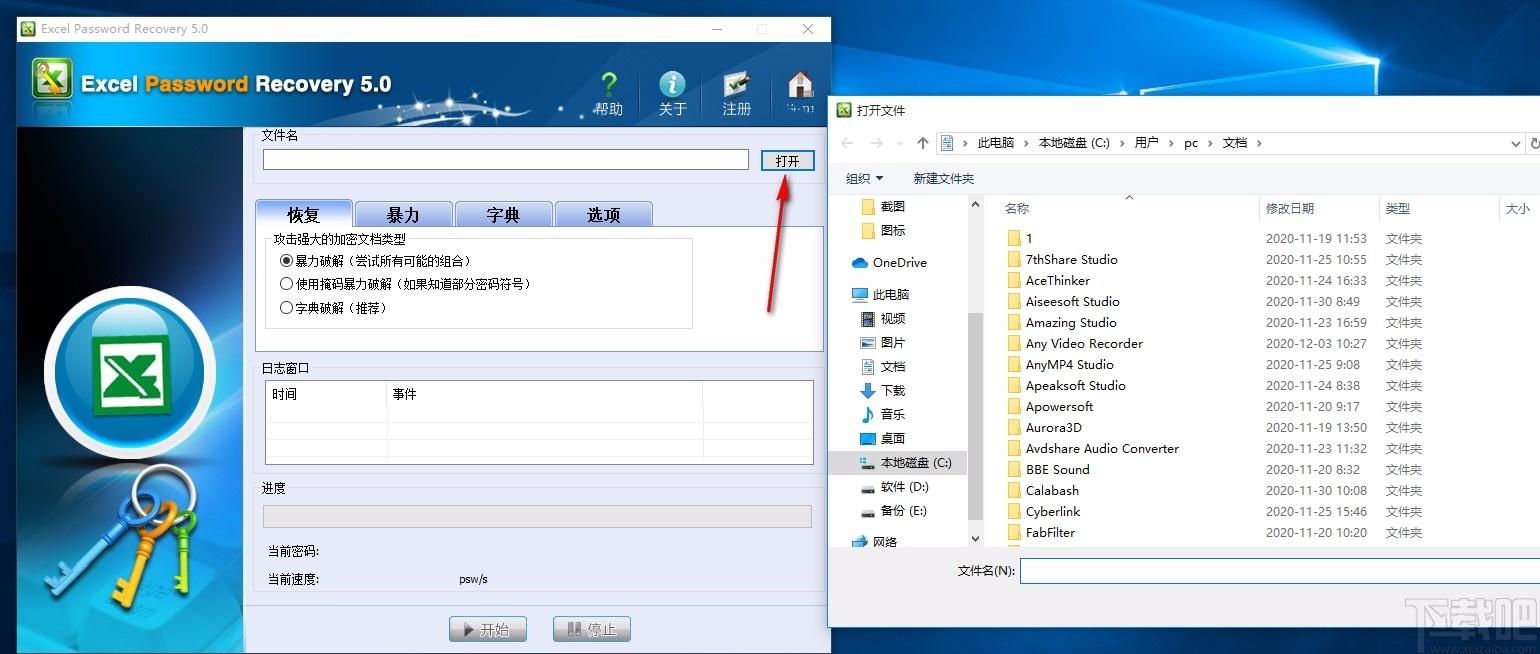Click the 文件名 input in main window

coord(505,160)
